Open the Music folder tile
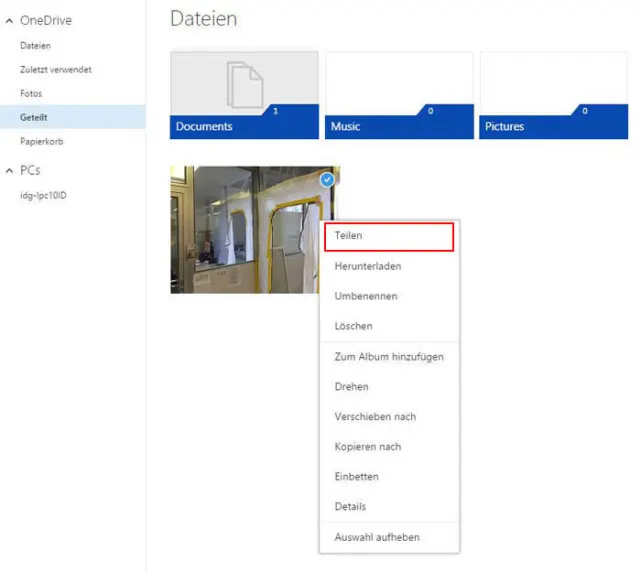 [399, 95]
